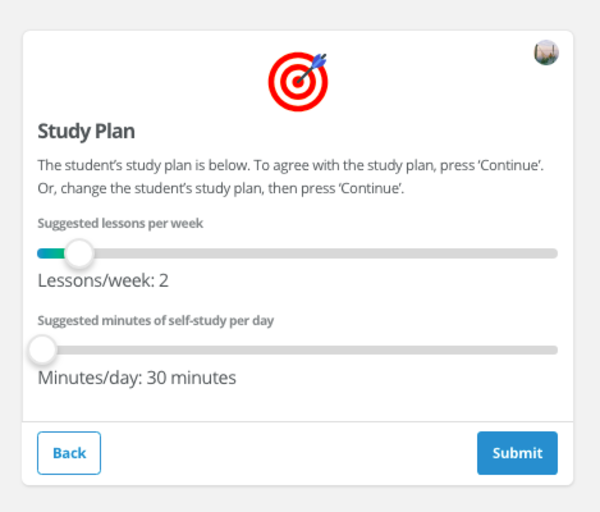
Task: Click the 'Minutes/day: 30 minutes' value label
Action: 137,378
